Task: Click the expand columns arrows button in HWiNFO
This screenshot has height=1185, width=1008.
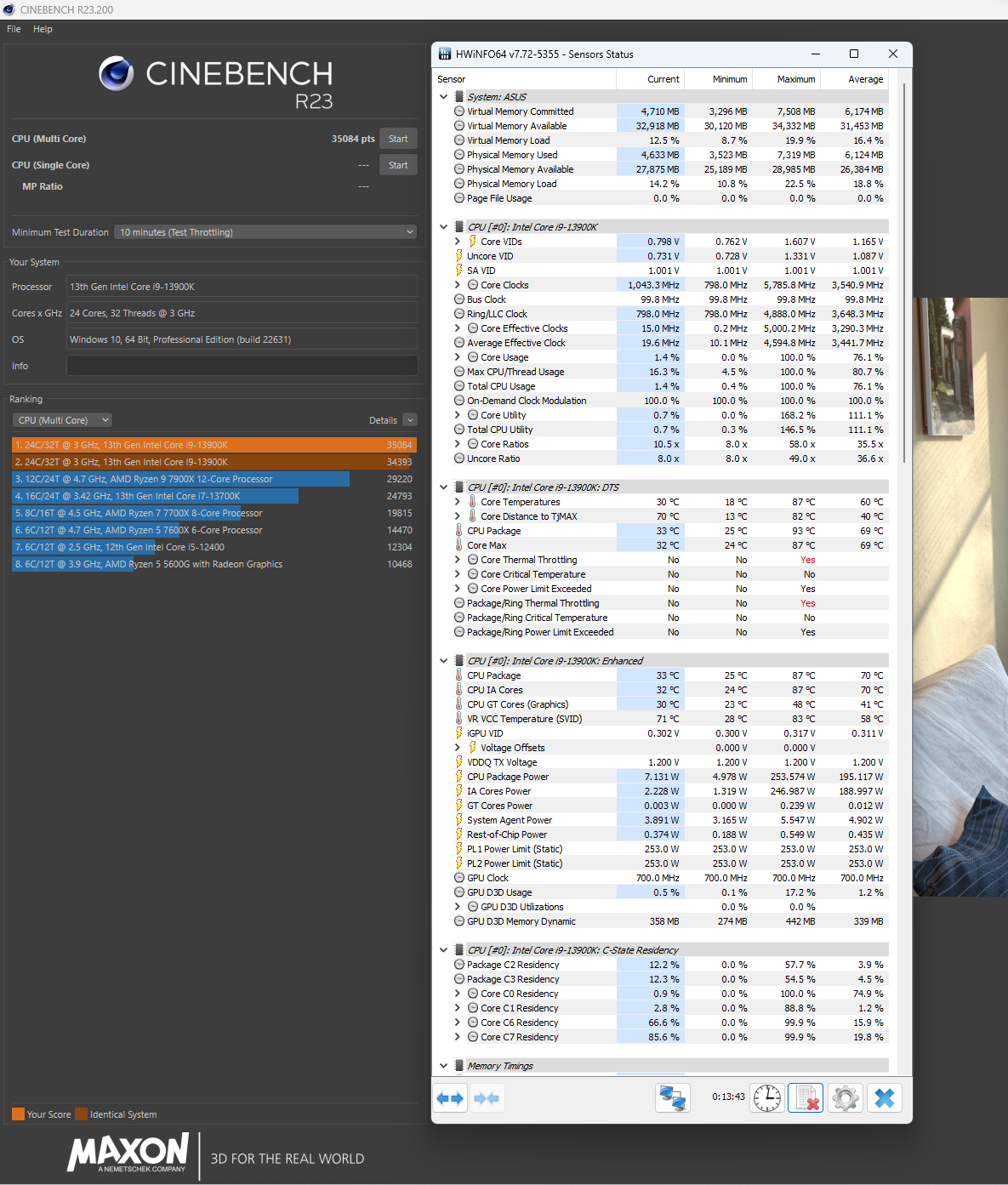Action: click(x=450, y=1098)
